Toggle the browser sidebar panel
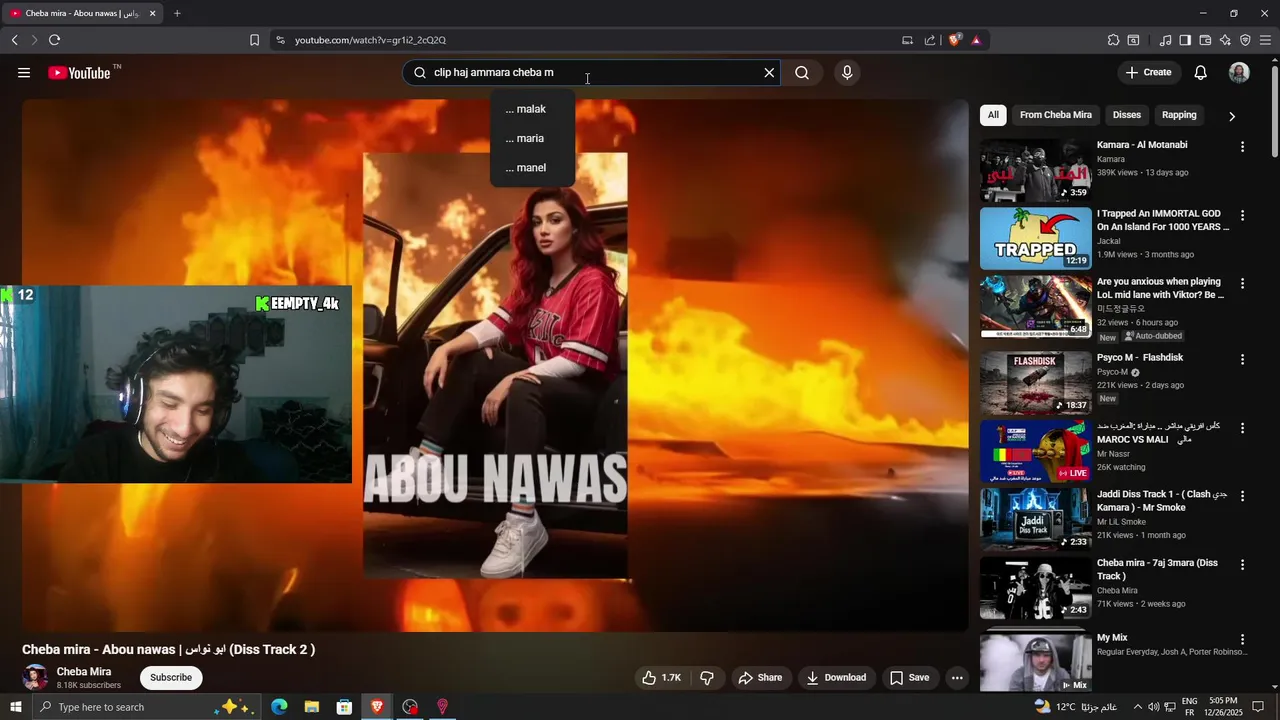The height and width of the screenshot is (720, 1280). click(x=1185, y=40)
